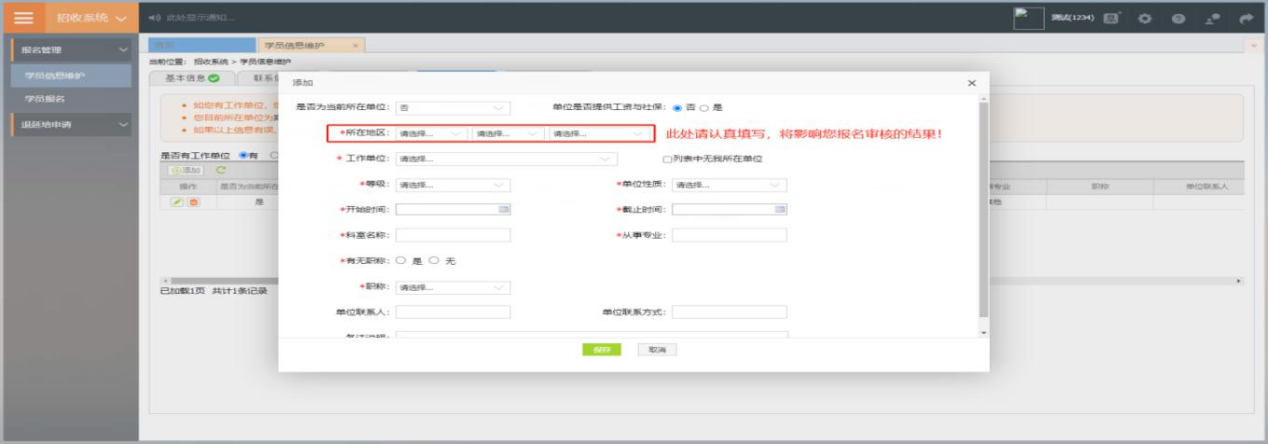The image size is (1268, 444).
Task: Open third 所在地区 dropdown
Action: [600, 133]
